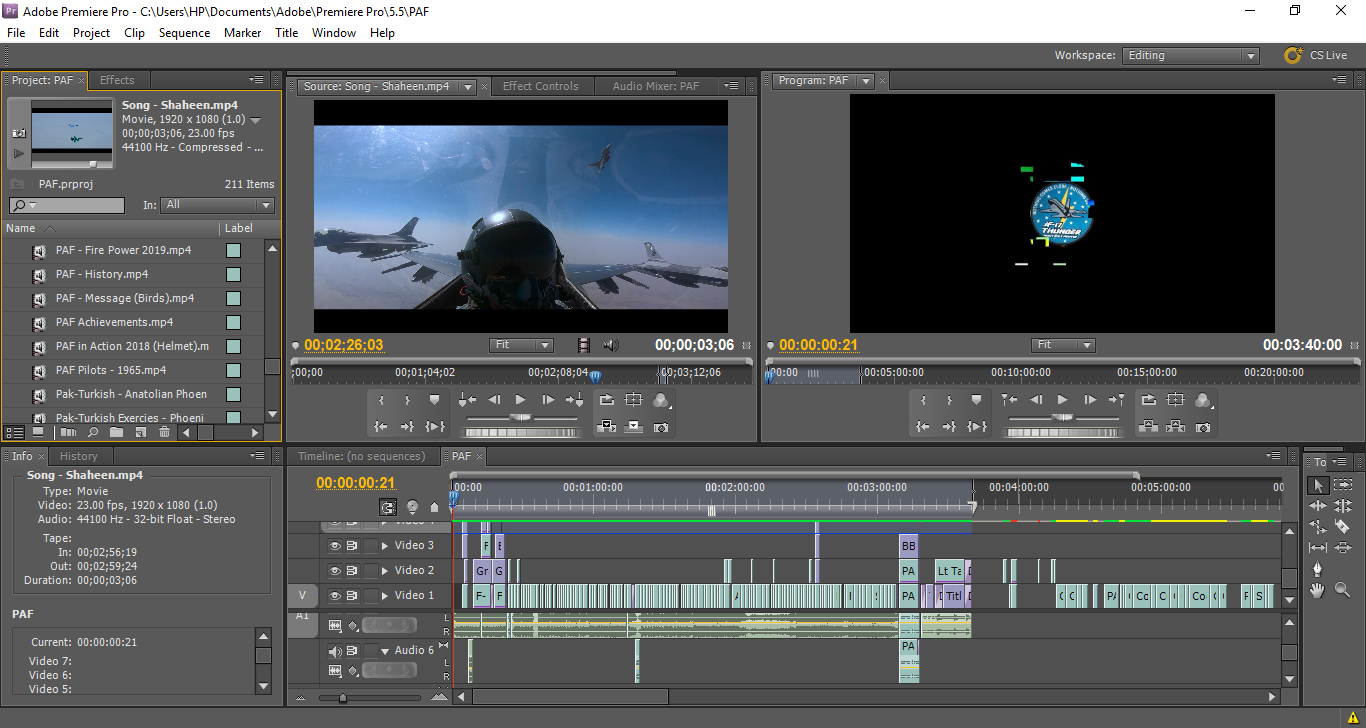
Task: Select the Razor tool
Action: click(1343, 527)
